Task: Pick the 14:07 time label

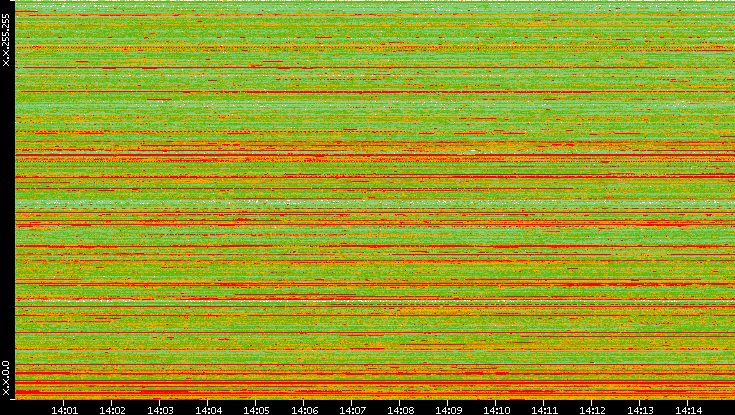Action: tap(352, 410)
